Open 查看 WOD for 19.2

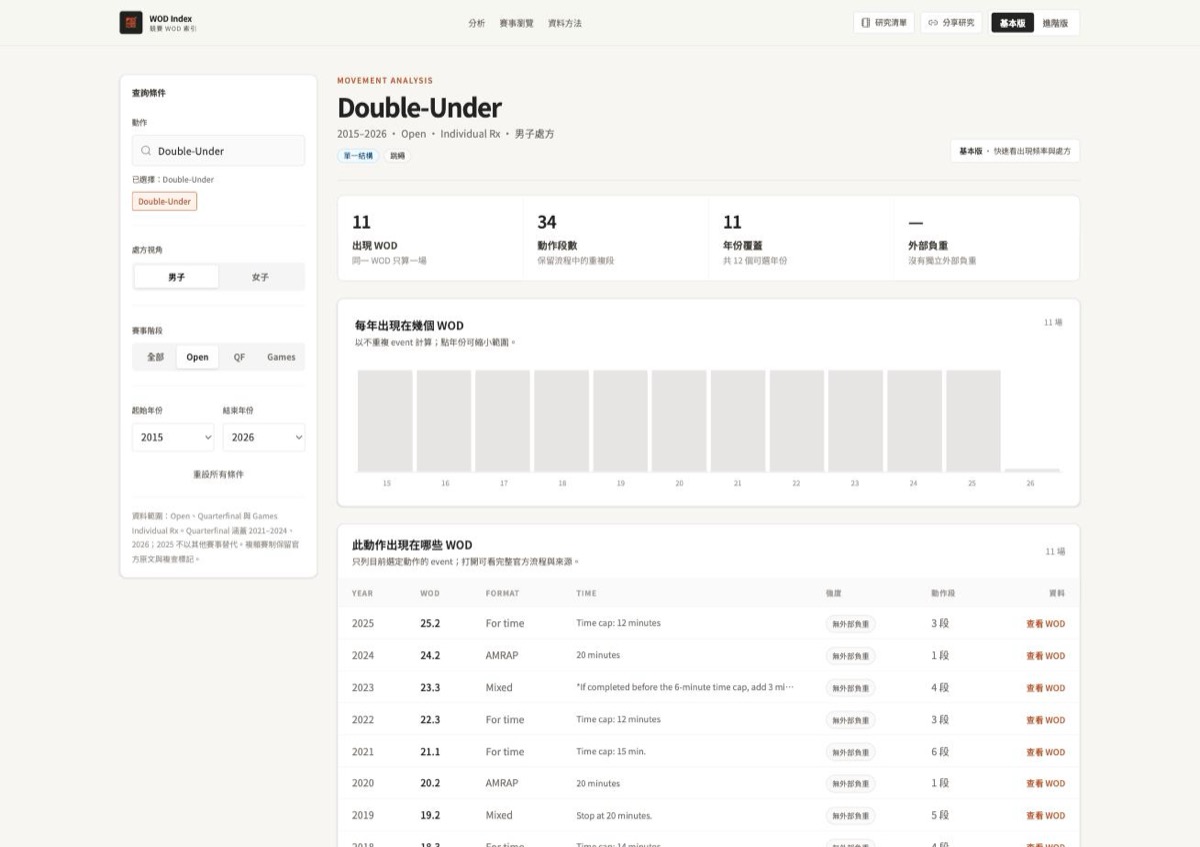(x=1045, y=815)
